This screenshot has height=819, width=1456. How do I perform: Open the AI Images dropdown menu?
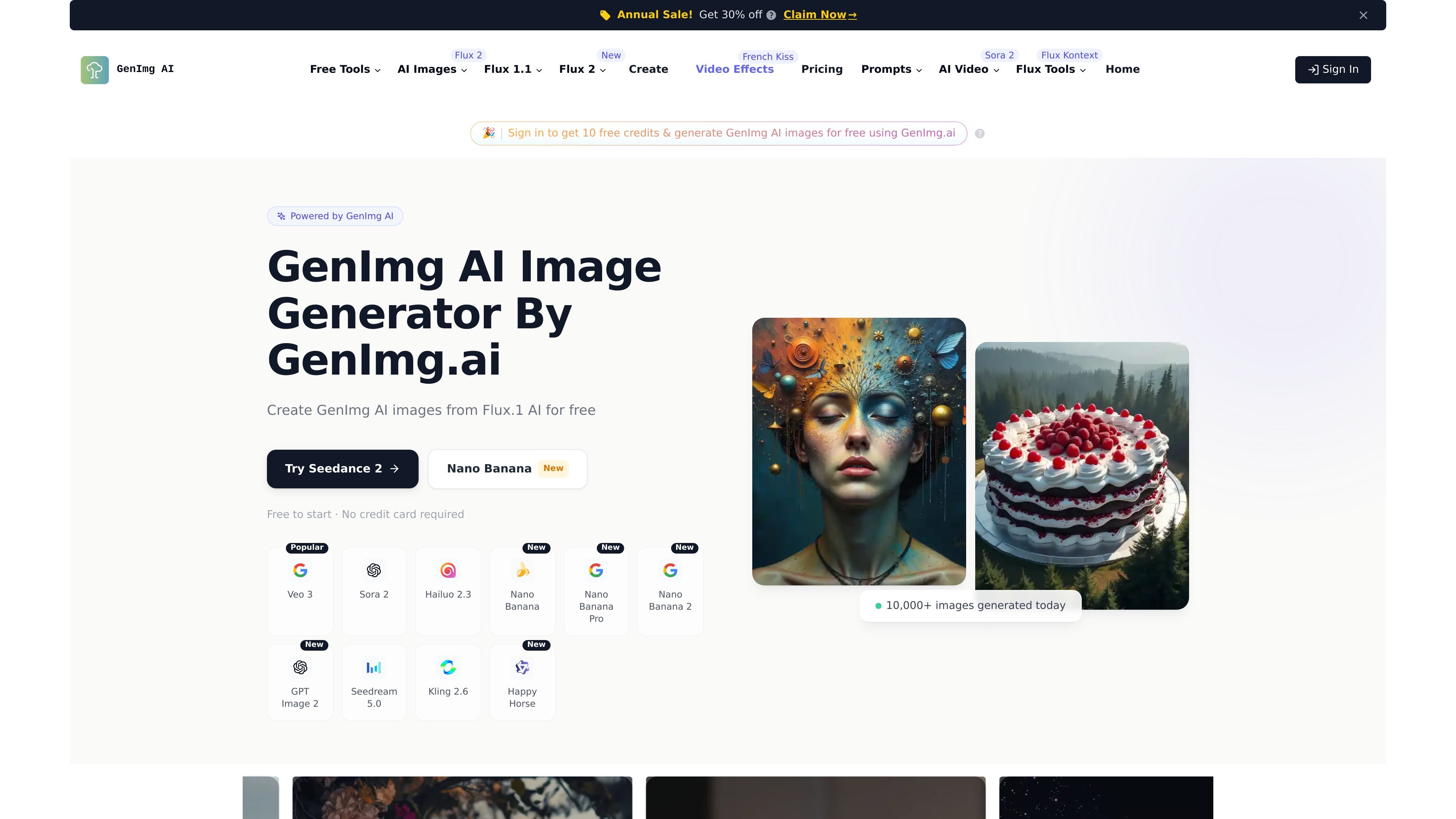(x=432, y=69)
